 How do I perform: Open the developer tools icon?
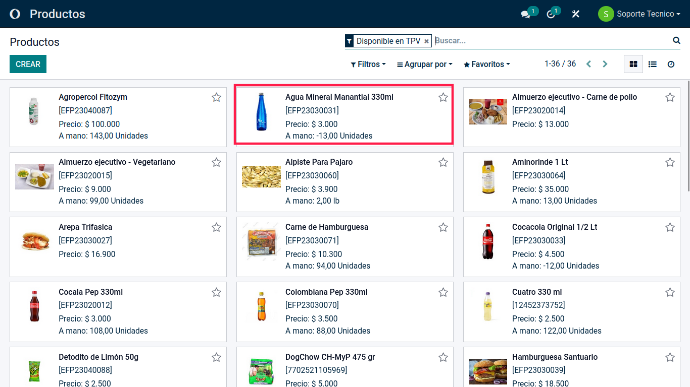coord(575,14)
